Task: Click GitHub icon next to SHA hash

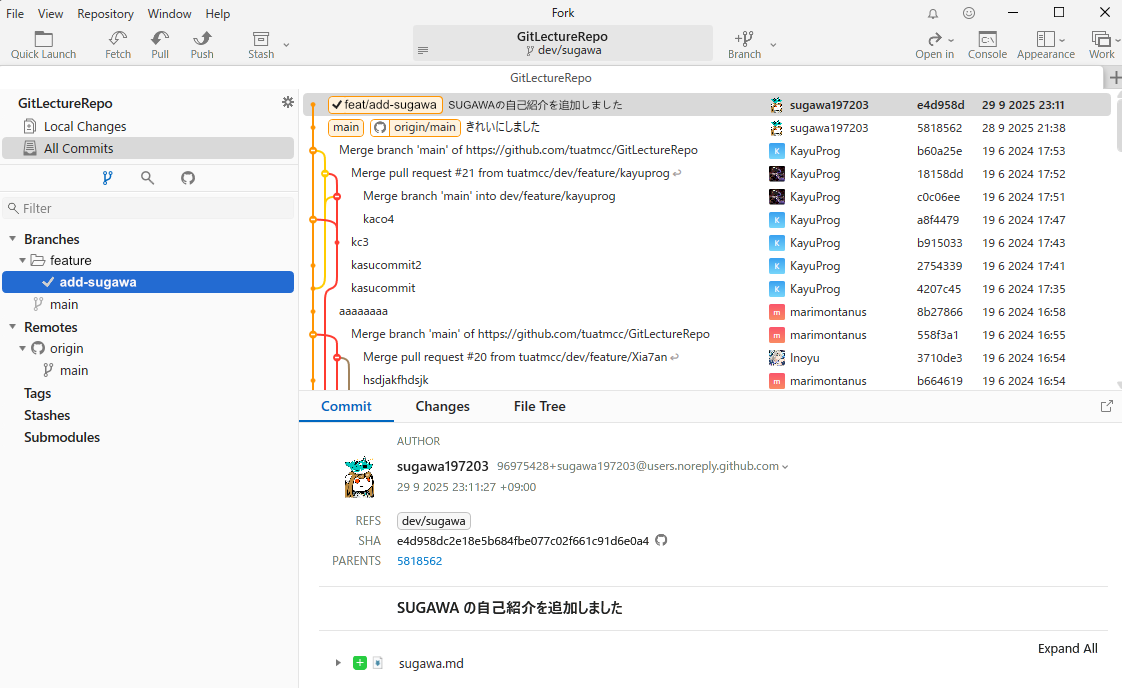Action: 661,541
